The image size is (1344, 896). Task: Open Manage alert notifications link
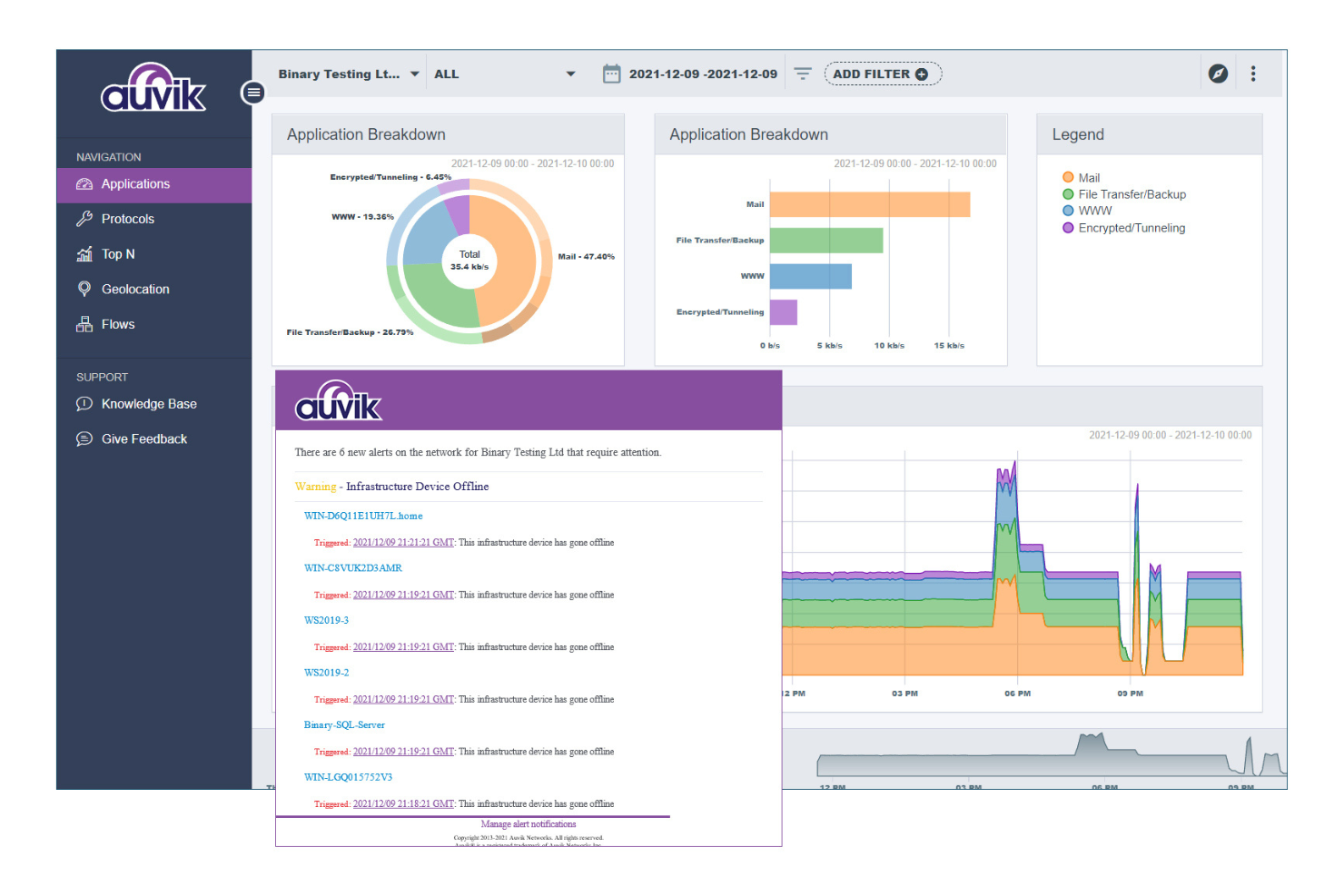[528, 823]
